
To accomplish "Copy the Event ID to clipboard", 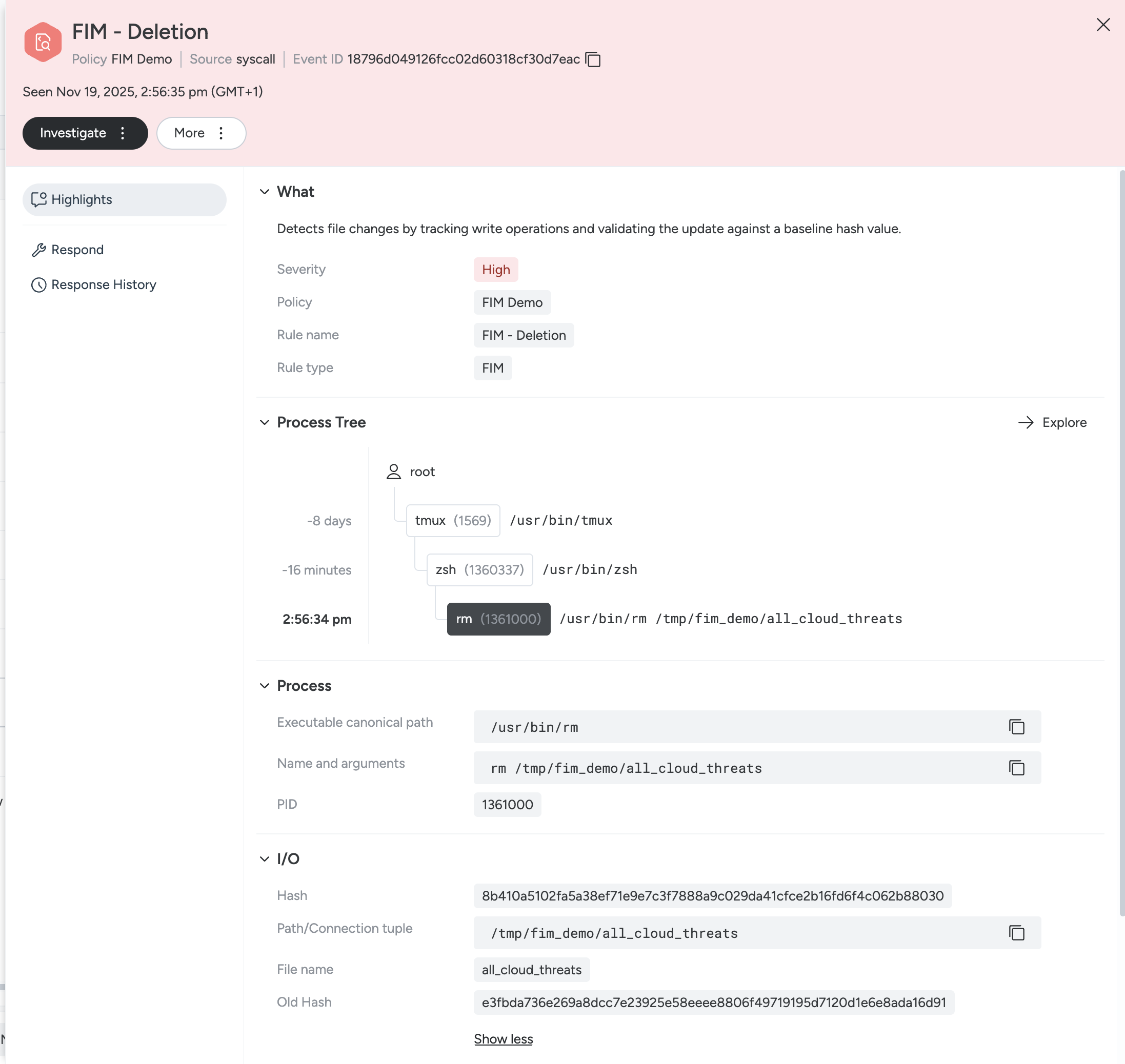I will (593, 59).
